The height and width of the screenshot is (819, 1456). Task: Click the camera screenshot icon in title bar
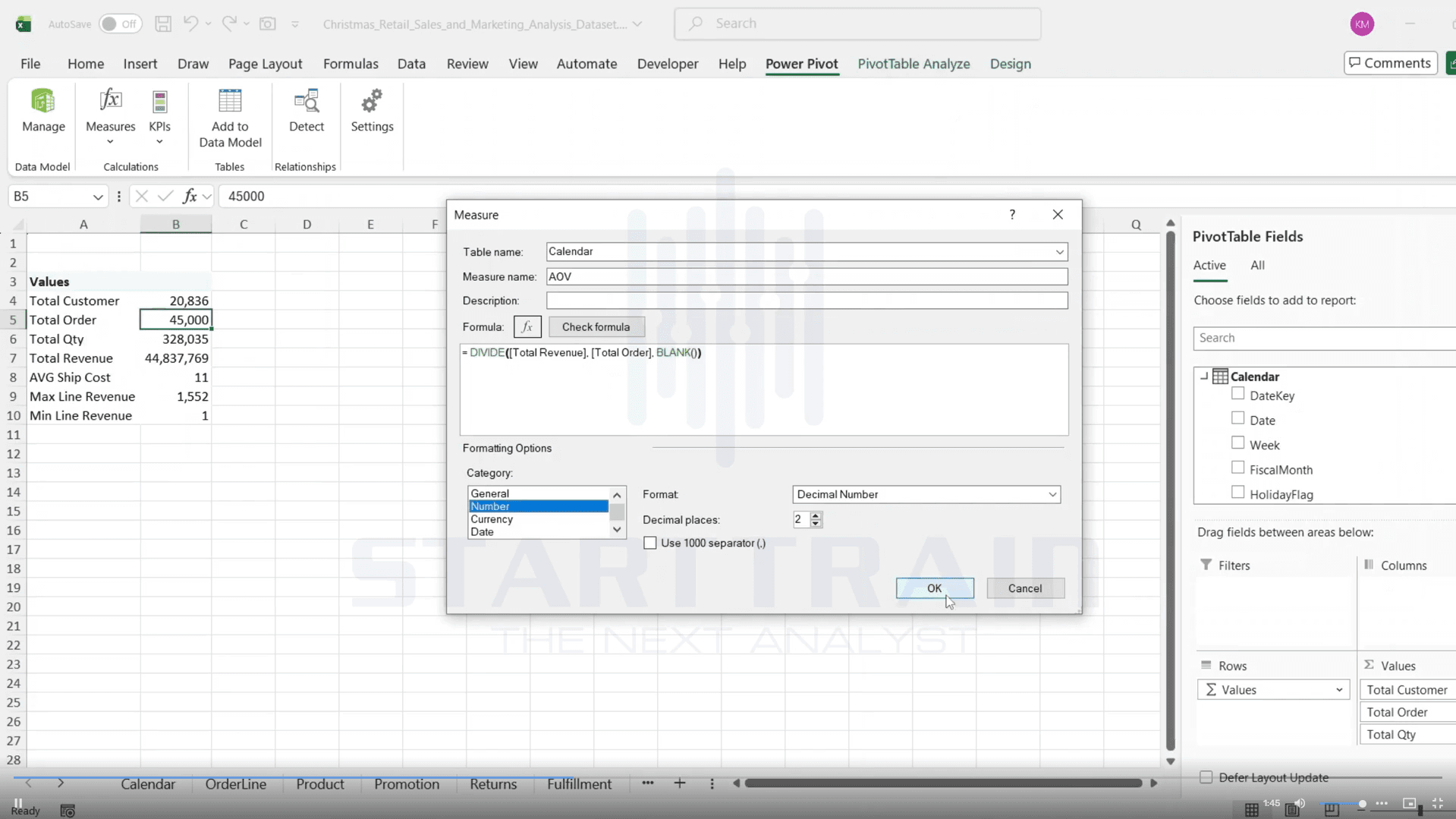(x=267, y=24)
